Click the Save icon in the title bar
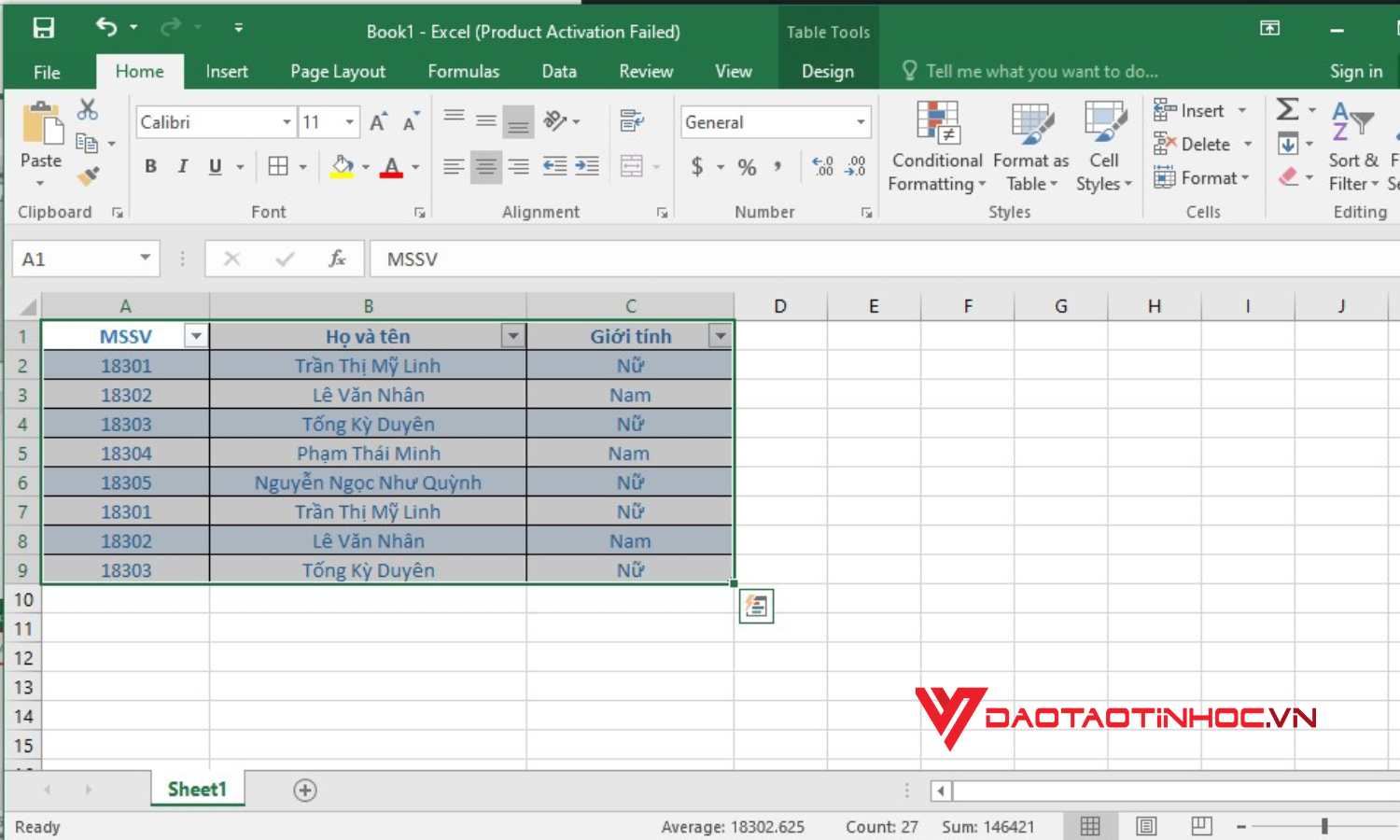This screenshot has width=1400, height=840. click(43, 28)
